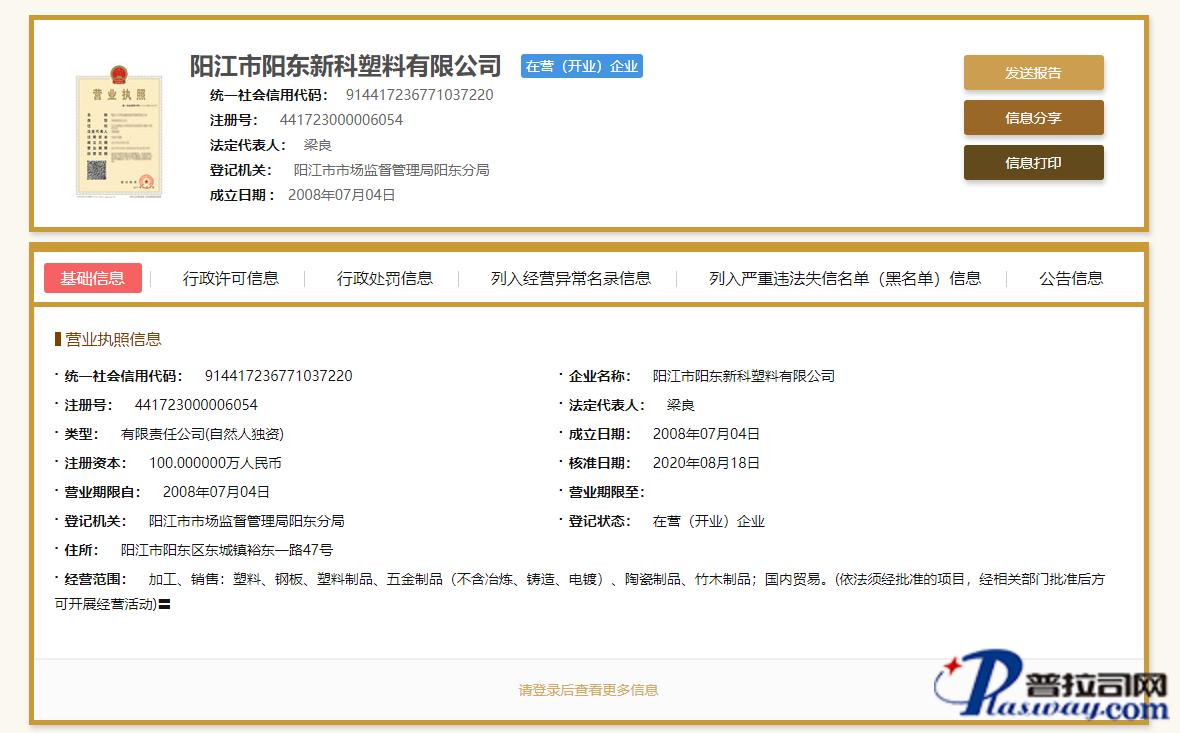Click the 在营（开业）企业 status badge beside the company name
1180x733 pixels.
click(581, 66)
